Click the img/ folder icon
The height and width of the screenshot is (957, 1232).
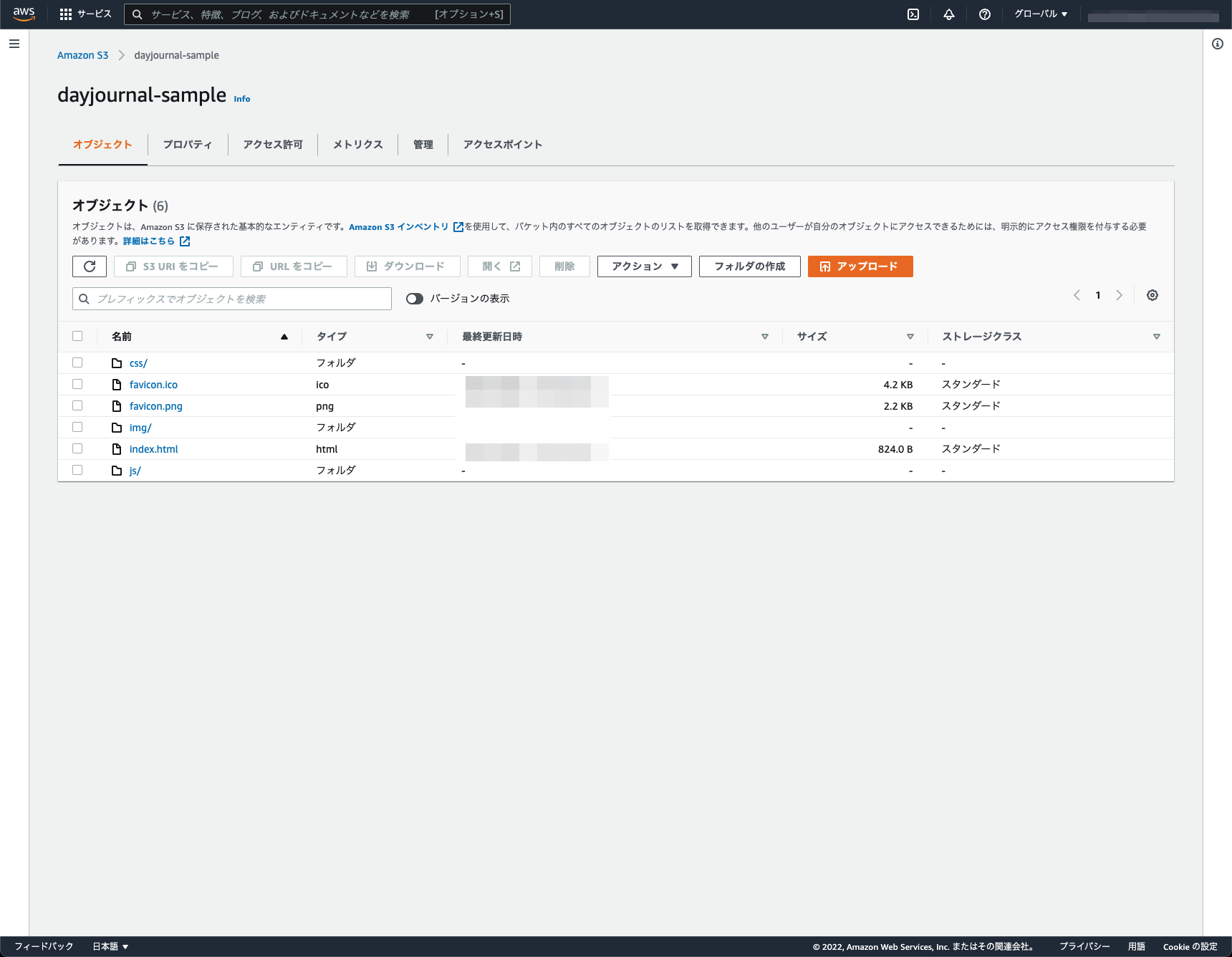(x=117, y=428)
